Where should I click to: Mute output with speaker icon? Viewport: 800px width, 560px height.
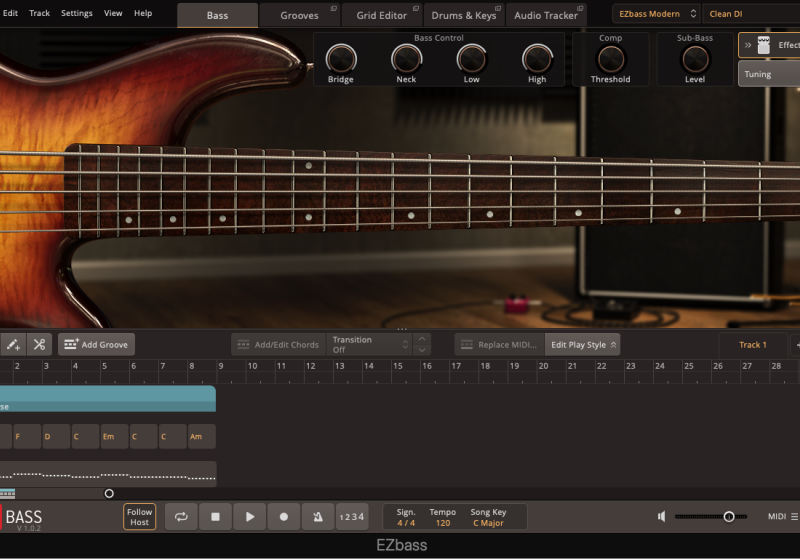point(661,517)
